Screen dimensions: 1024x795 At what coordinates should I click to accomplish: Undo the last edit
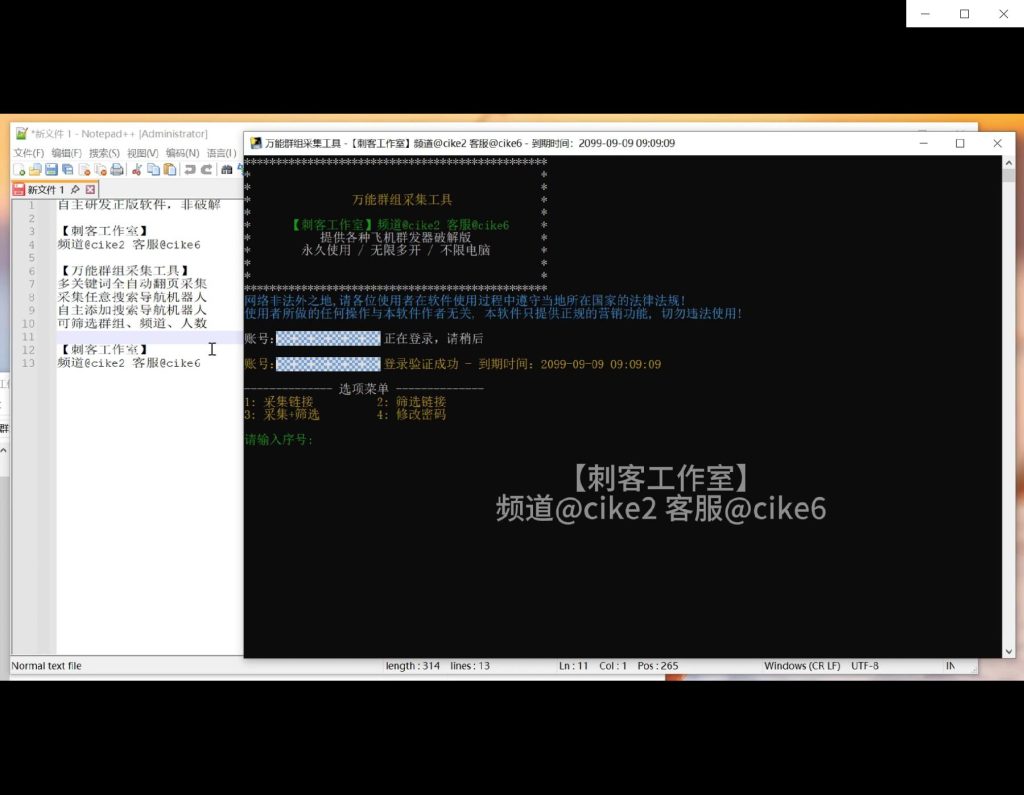189,168
